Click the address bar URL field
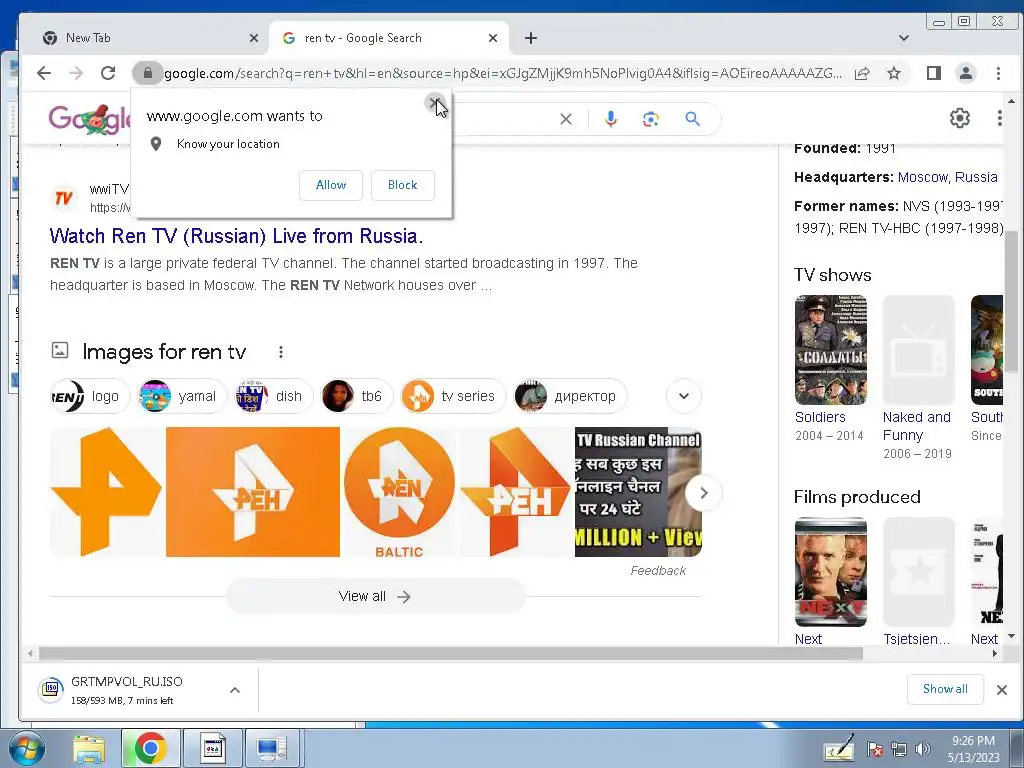The image size is (1024, 768). [x=503, y=73]
